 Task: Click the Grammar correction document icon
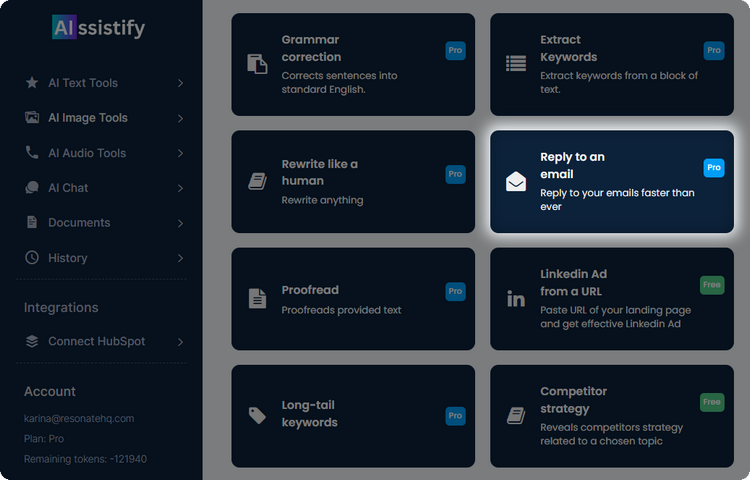tap(257, 64)
